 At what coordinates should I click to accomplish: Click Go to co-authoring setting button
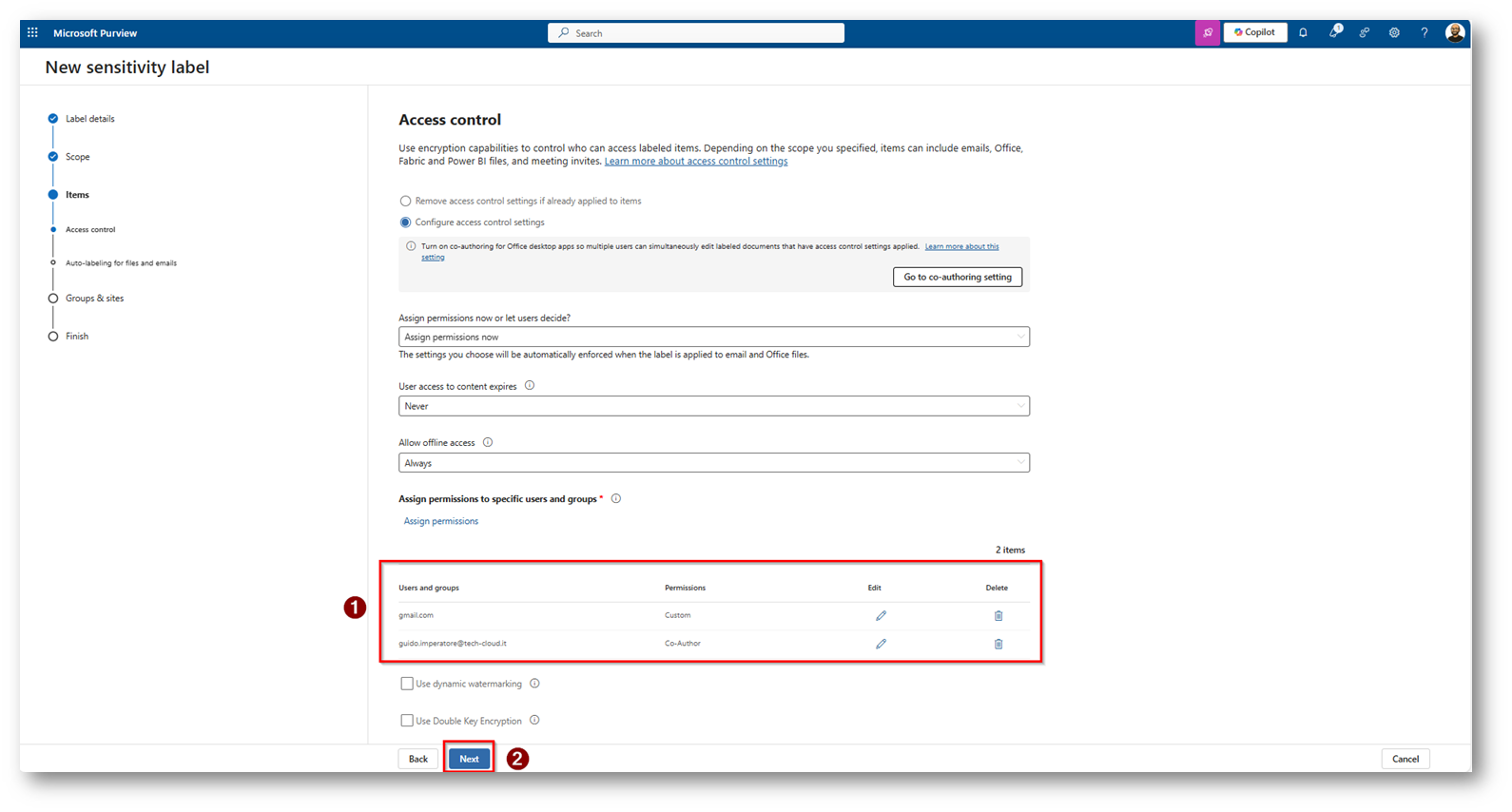click(x=958, y=277)
